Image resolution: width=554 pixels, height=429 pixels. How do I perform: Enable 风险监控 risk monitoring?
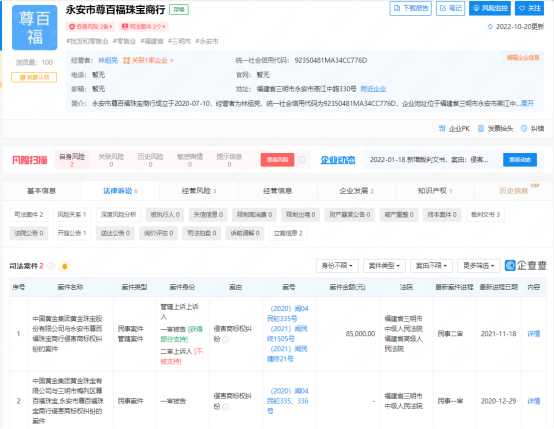coord(490,8)
